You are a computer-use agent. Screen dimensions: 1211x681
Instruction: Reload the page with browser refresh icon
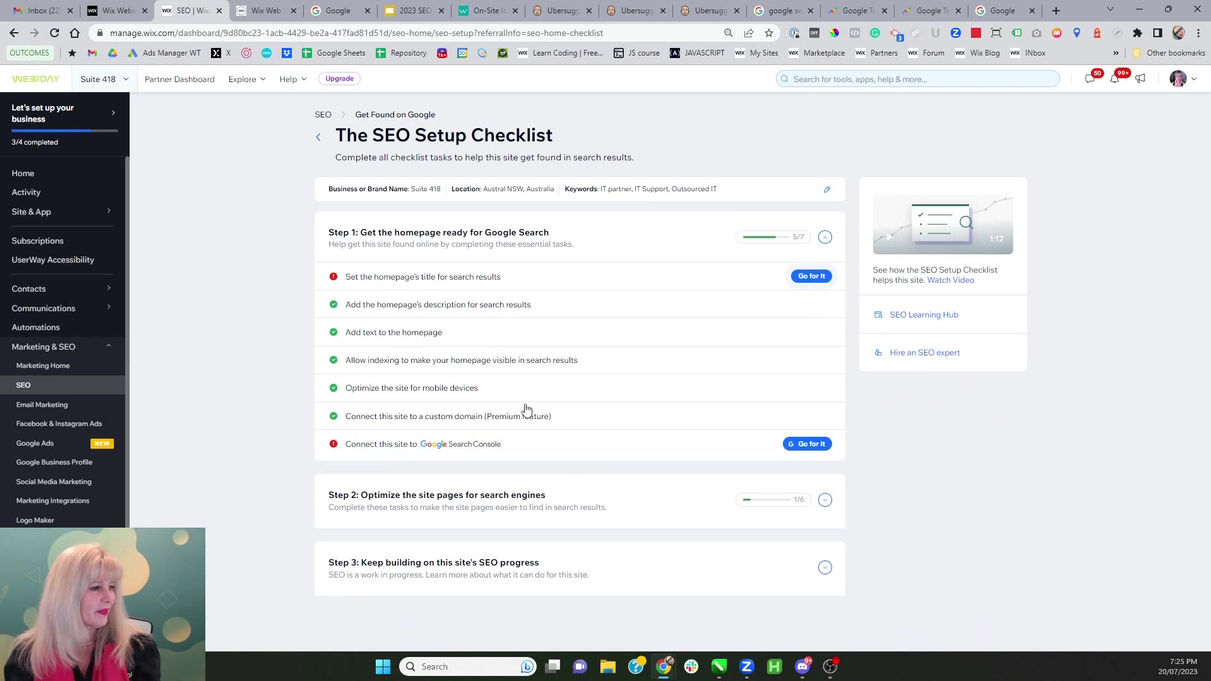pyautogui.click(x=54, y=33)
